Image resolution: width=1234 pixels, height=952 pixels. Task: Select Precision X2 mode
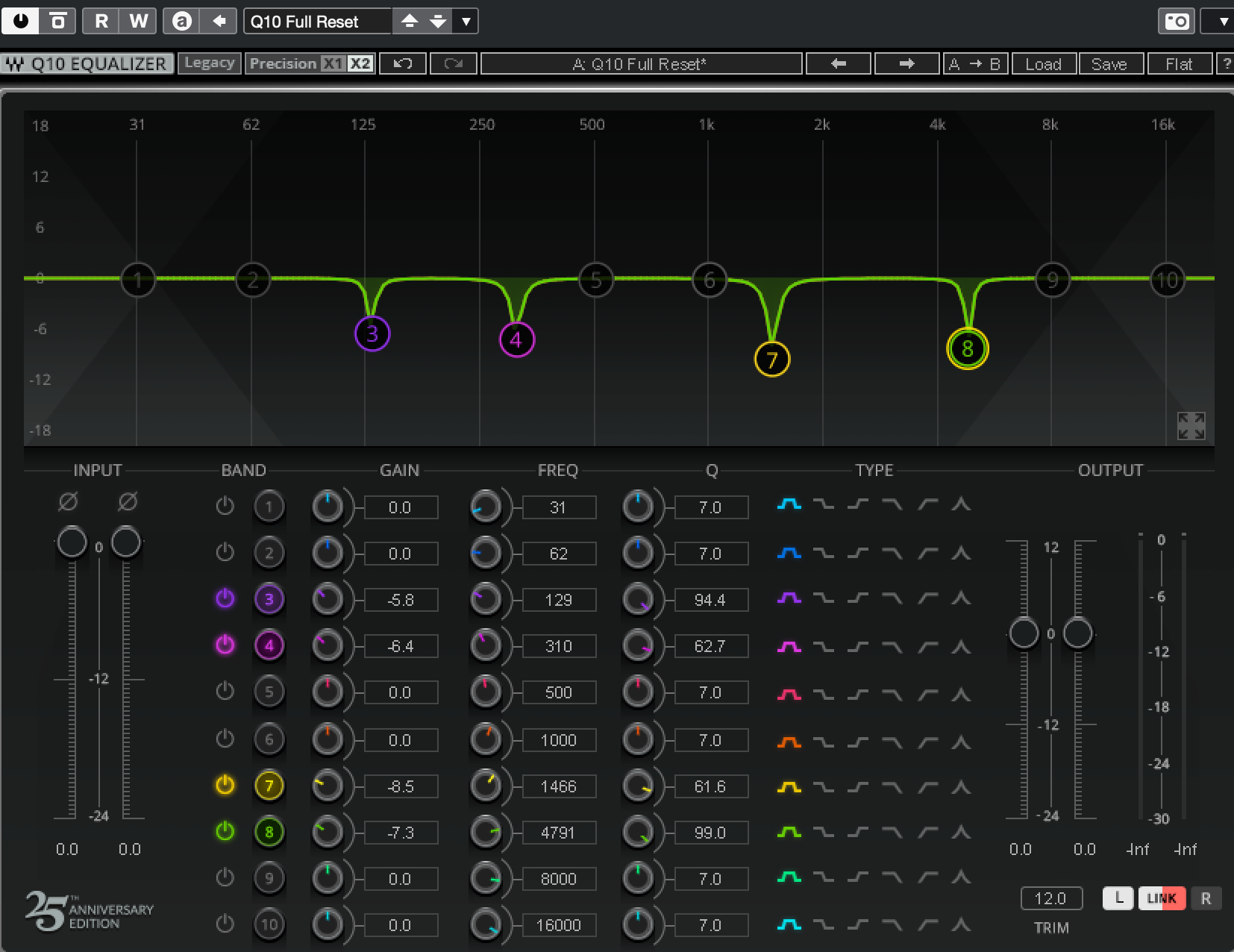click(360, 63)
